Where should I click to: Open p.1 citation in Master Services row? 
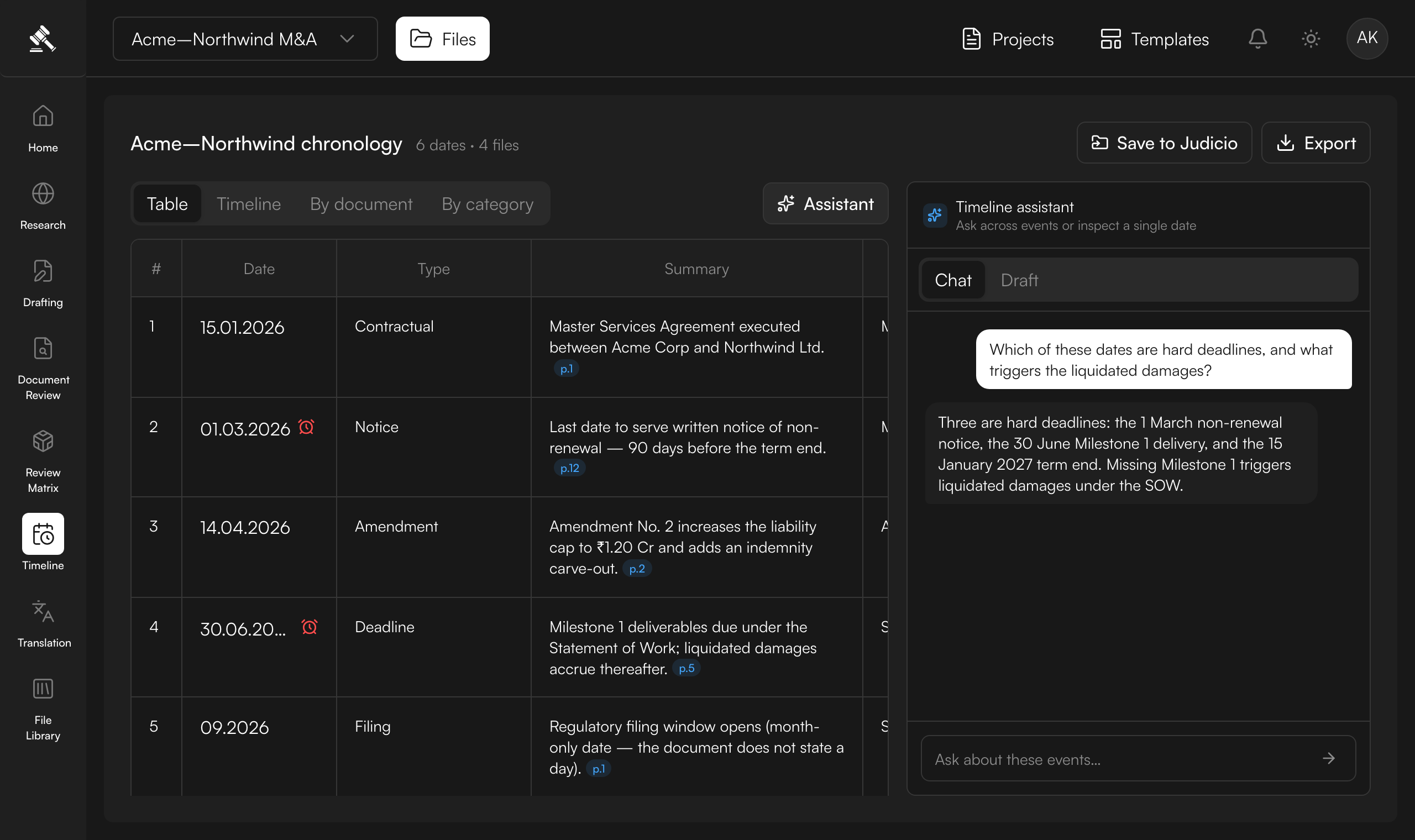coord(566,368)
